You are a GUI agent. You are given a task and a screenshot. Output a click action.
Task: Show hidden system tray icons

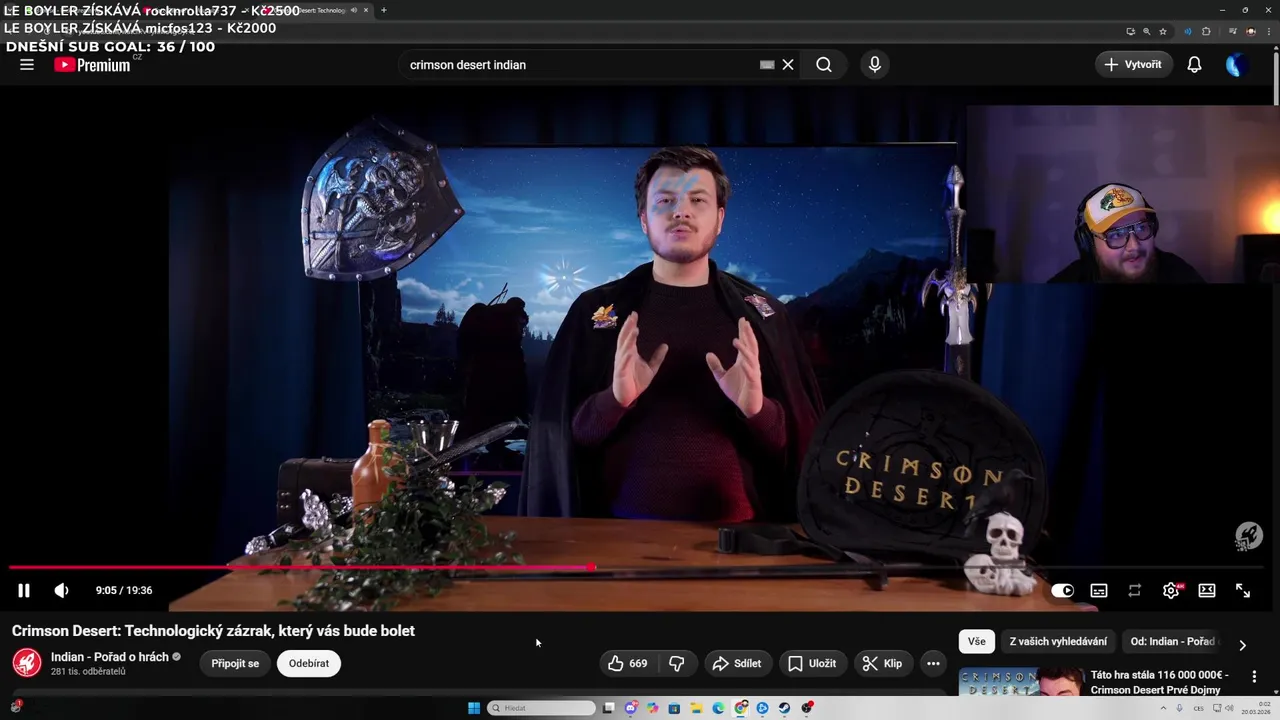(1164, 708)
